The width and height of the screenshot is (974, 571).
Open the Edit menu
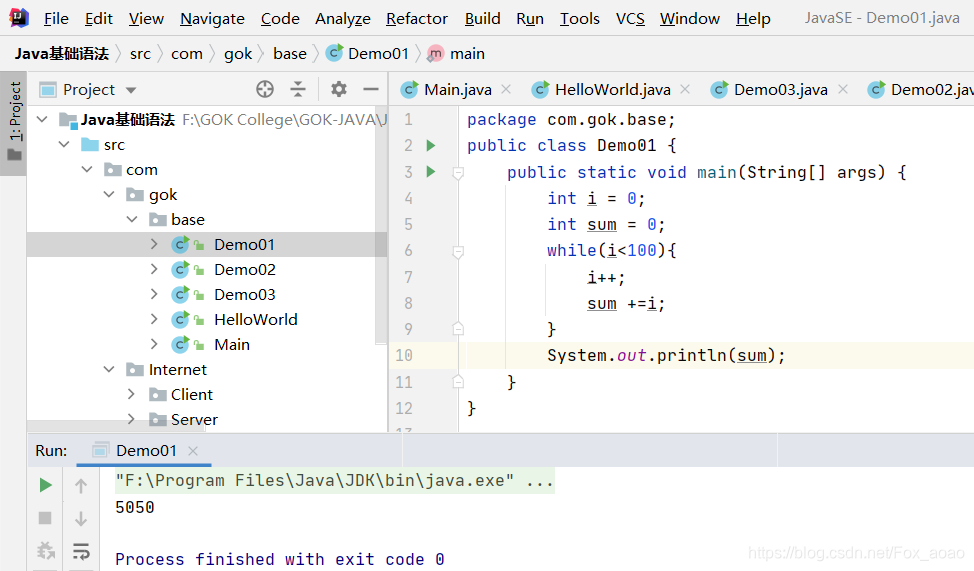[99, 19]
